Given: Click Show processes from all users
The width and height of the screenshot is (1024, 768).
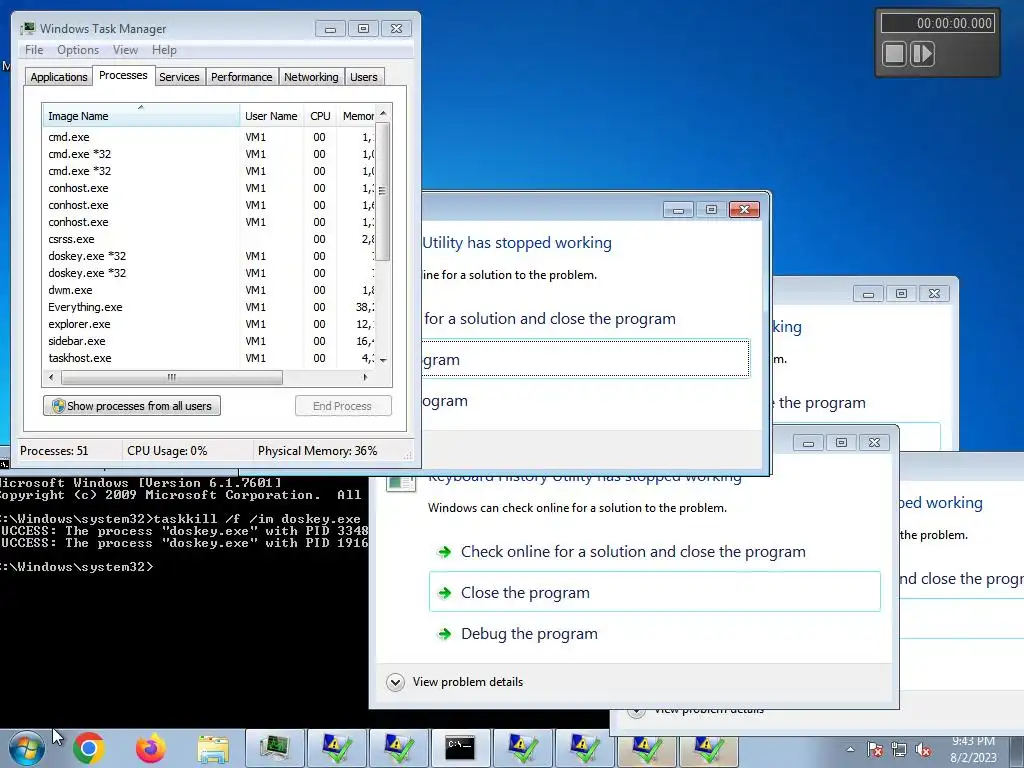Looking at the screenshot, I should pos(132,406).
